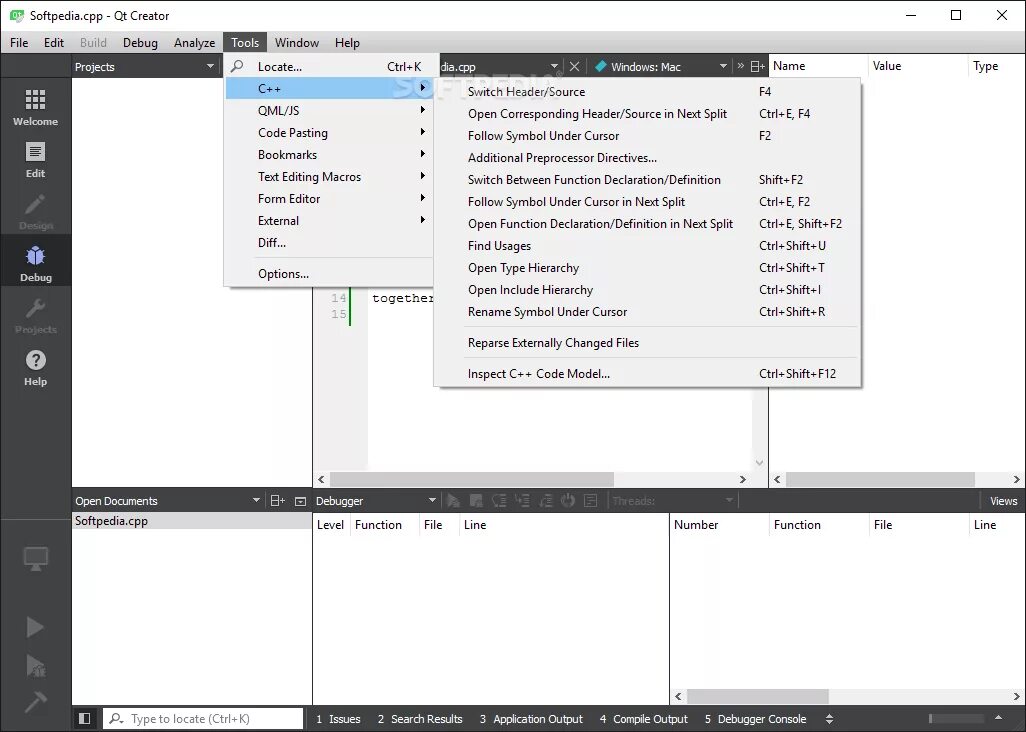
Task: Open the Compile Output pane
Action: [x=644, y=719]
